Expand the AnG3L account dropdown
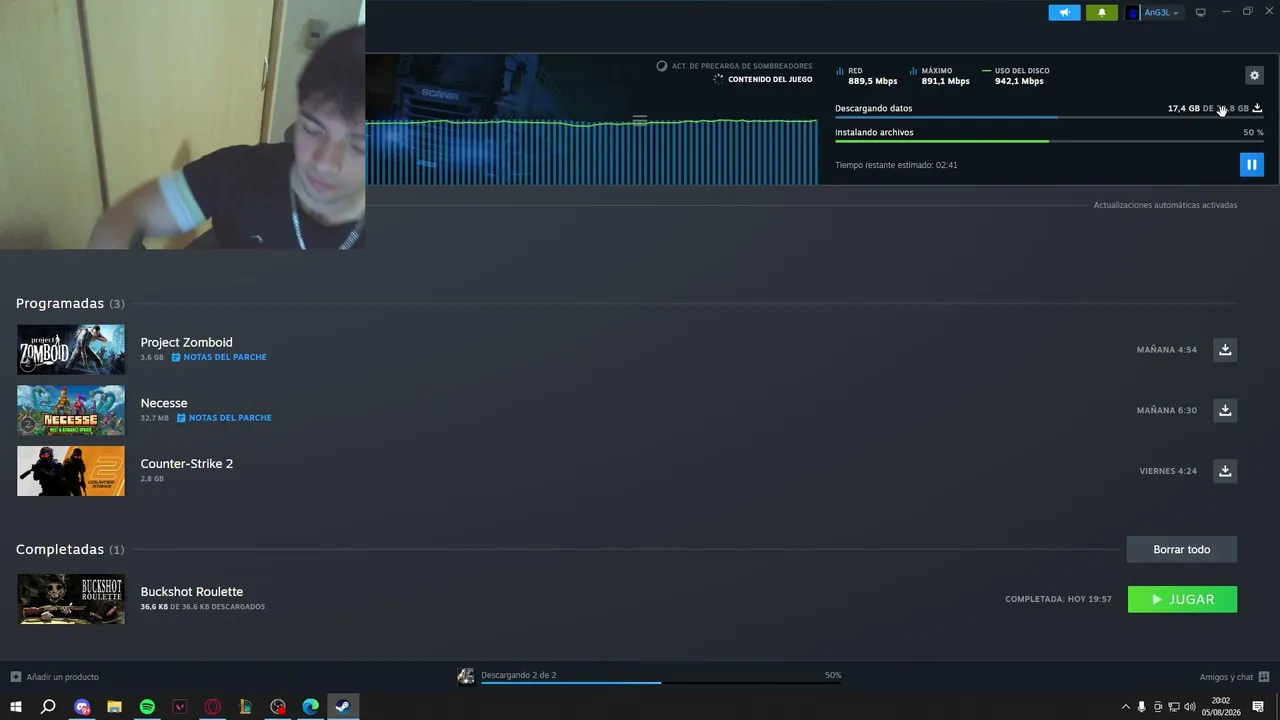This screenshot has width=1280, height=720. 1162,12
